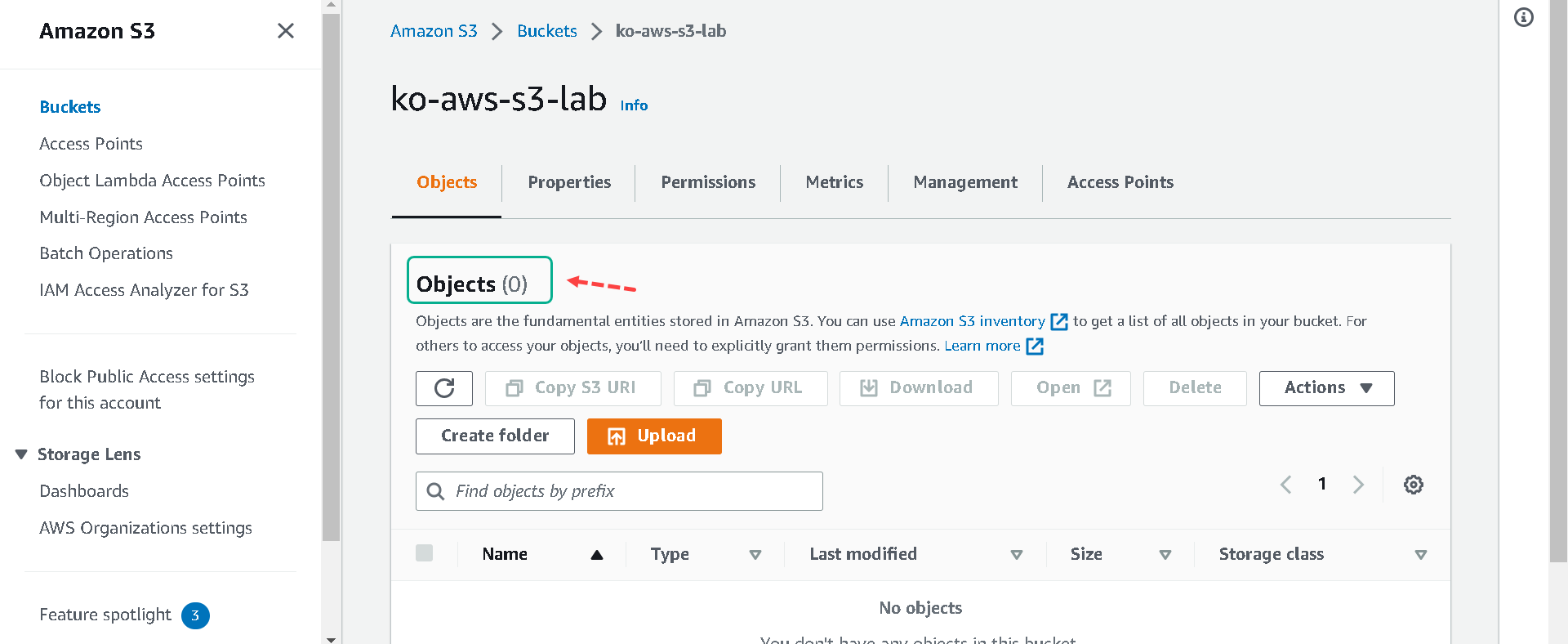Open the Actions dropdown menu

[x=1326, y=388]
